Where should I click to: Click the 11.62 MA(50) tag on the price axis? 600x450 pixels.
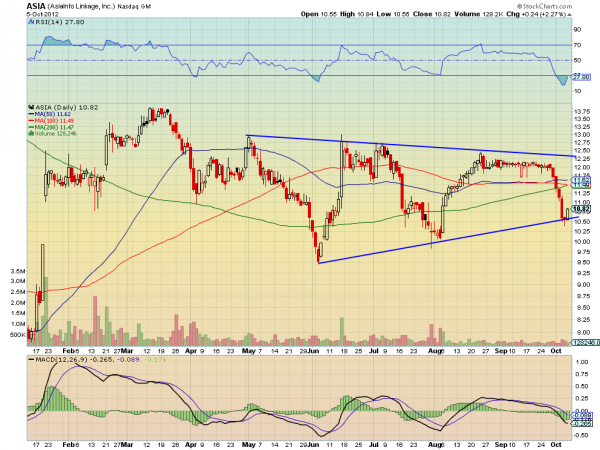[582, 180]
